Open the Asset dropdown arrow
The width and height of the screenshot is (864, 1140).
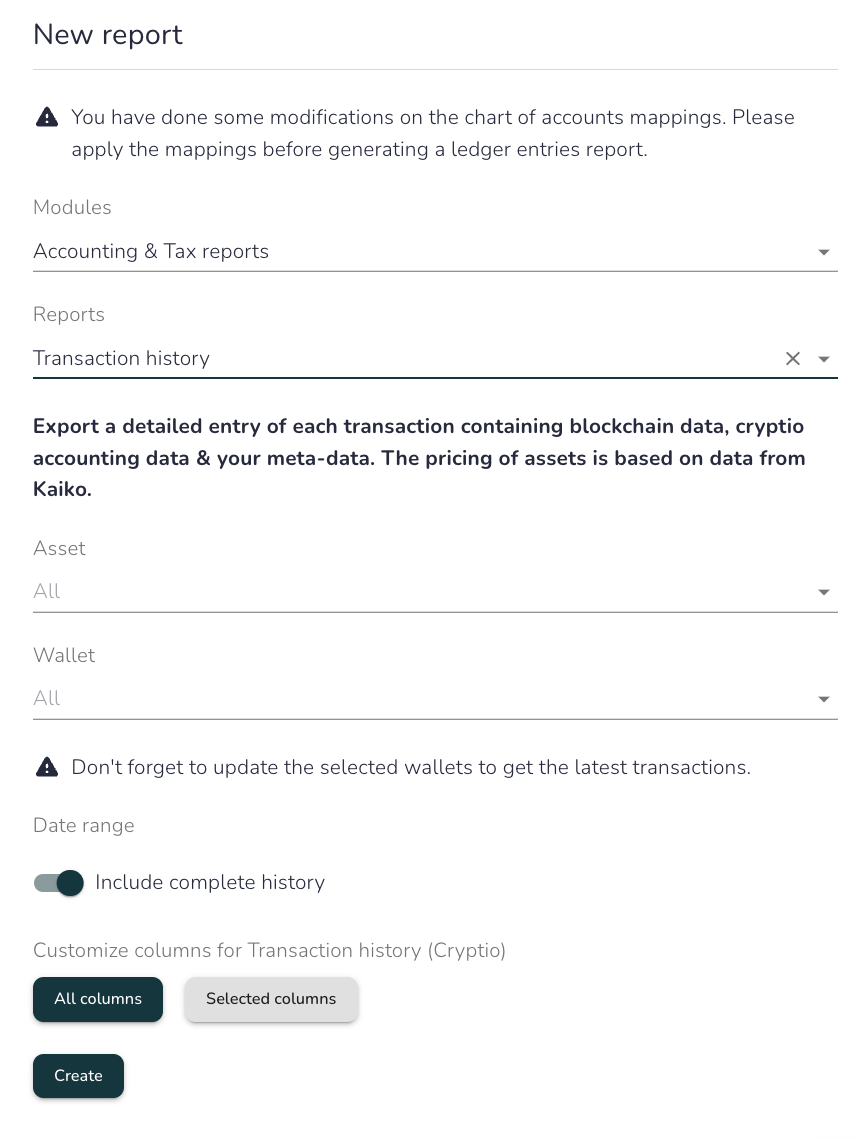tap(824, 593)
